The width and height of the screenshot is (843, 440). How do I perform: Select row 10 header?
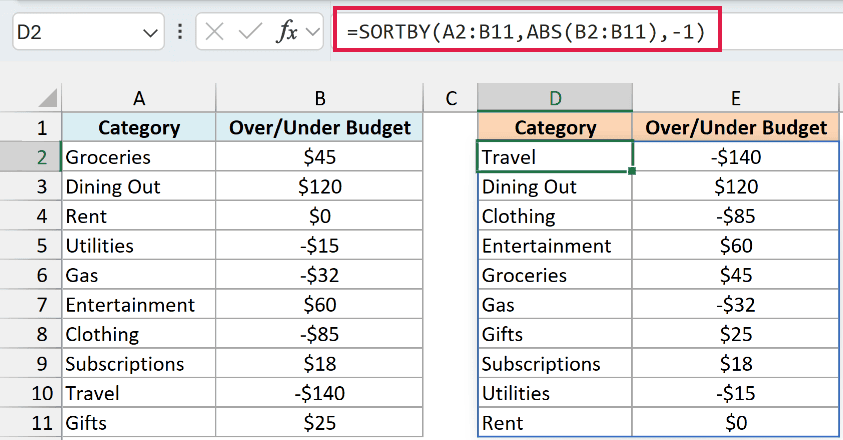click(x=31, y=393)
